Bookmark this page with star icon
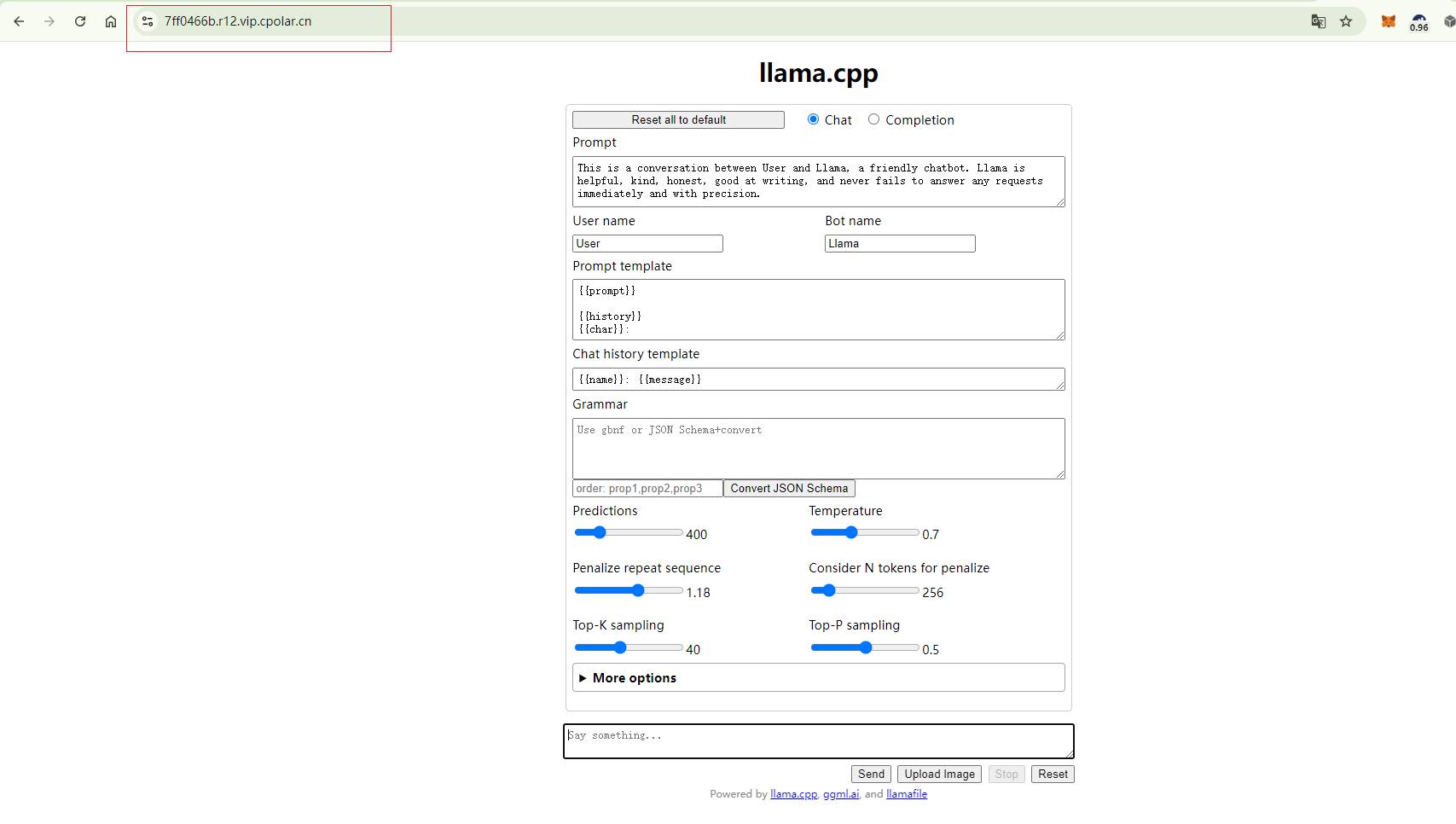1456x824 pixels. (x=1346, y=21)
